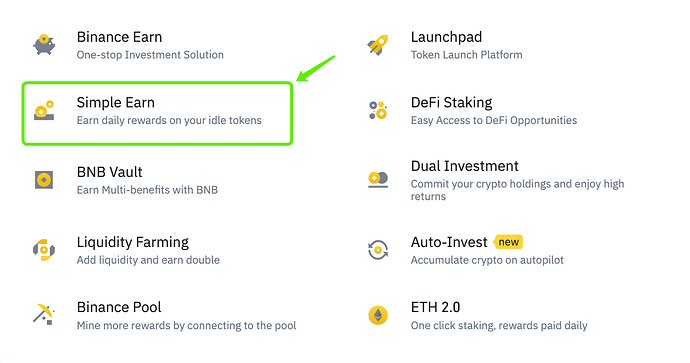Click the DeFi Staking icon
The width and height of the screenshot is (690, 363).
[378, 110]
